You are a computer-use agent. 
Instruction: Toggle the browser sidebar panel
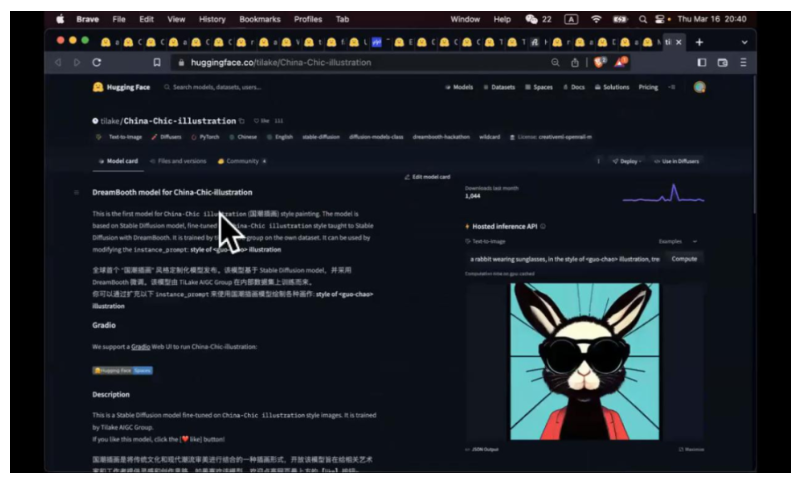702,62
